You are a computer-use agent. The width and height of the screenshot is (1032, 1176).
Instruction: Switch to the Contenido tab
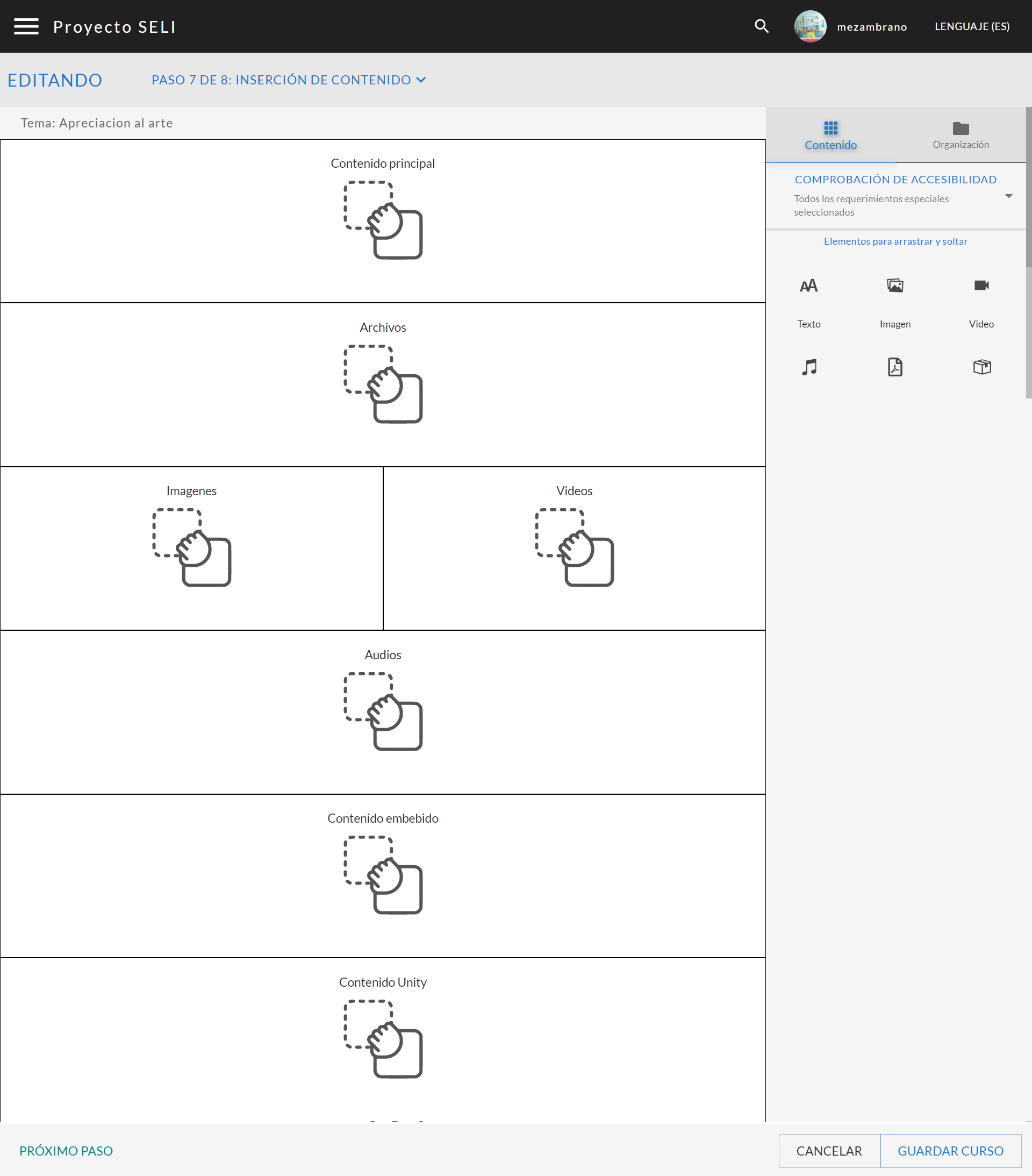(830, 136)
